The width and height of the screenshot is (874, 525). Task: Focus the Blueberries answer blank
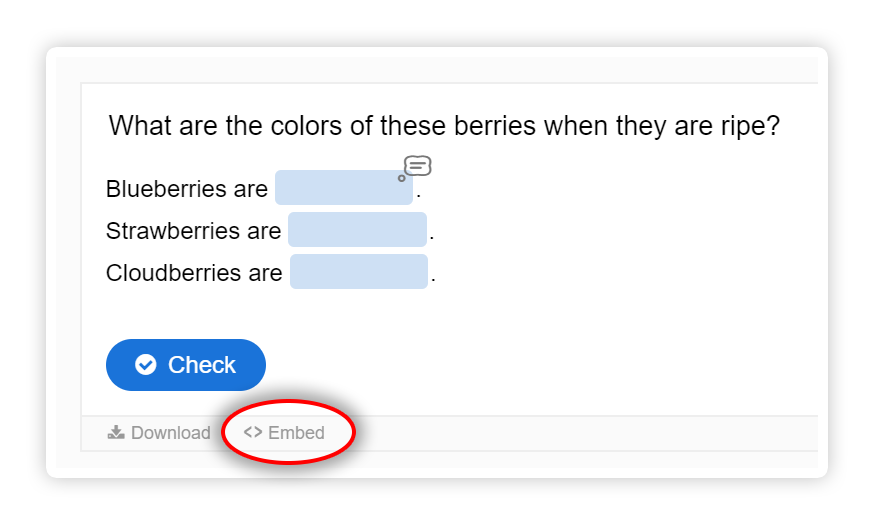pos(344,187)
